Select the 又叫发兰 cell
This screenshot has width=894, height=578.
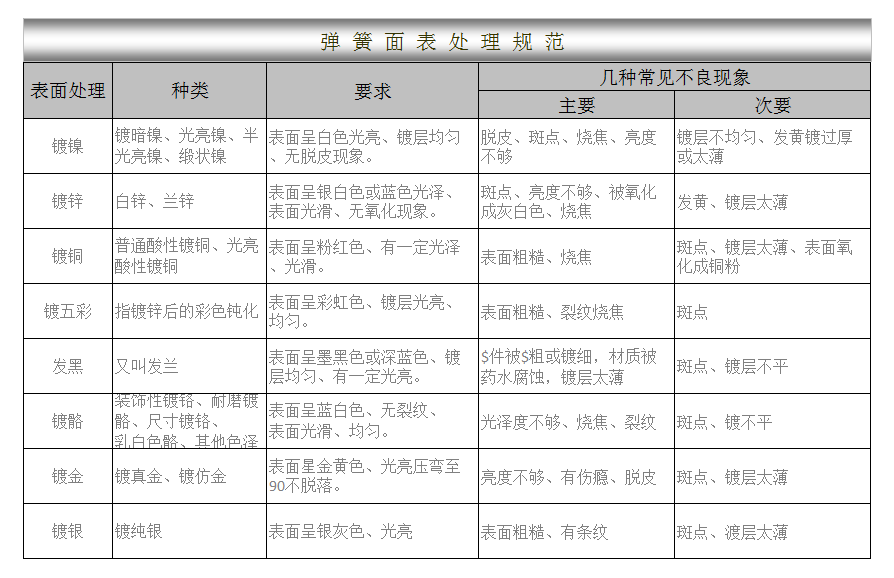[189, 366]
